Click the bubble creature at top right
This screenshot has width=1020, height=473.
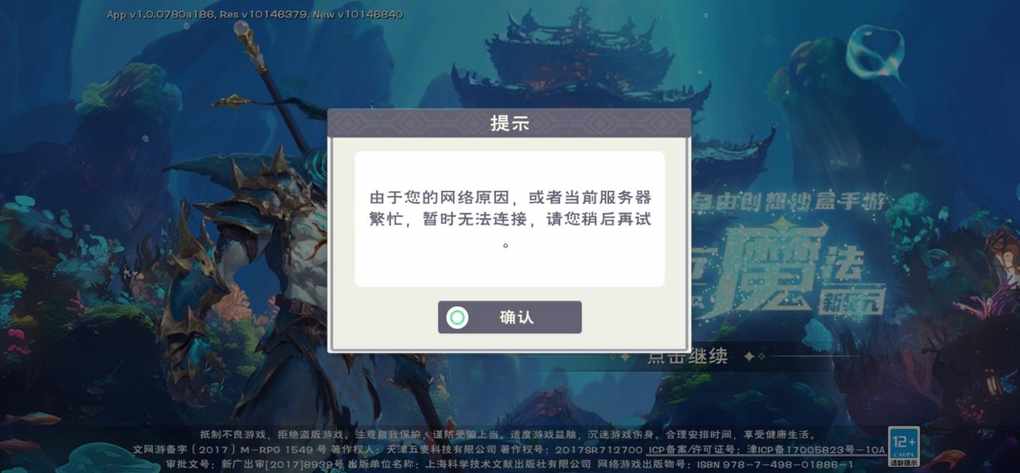click(875, 52)
